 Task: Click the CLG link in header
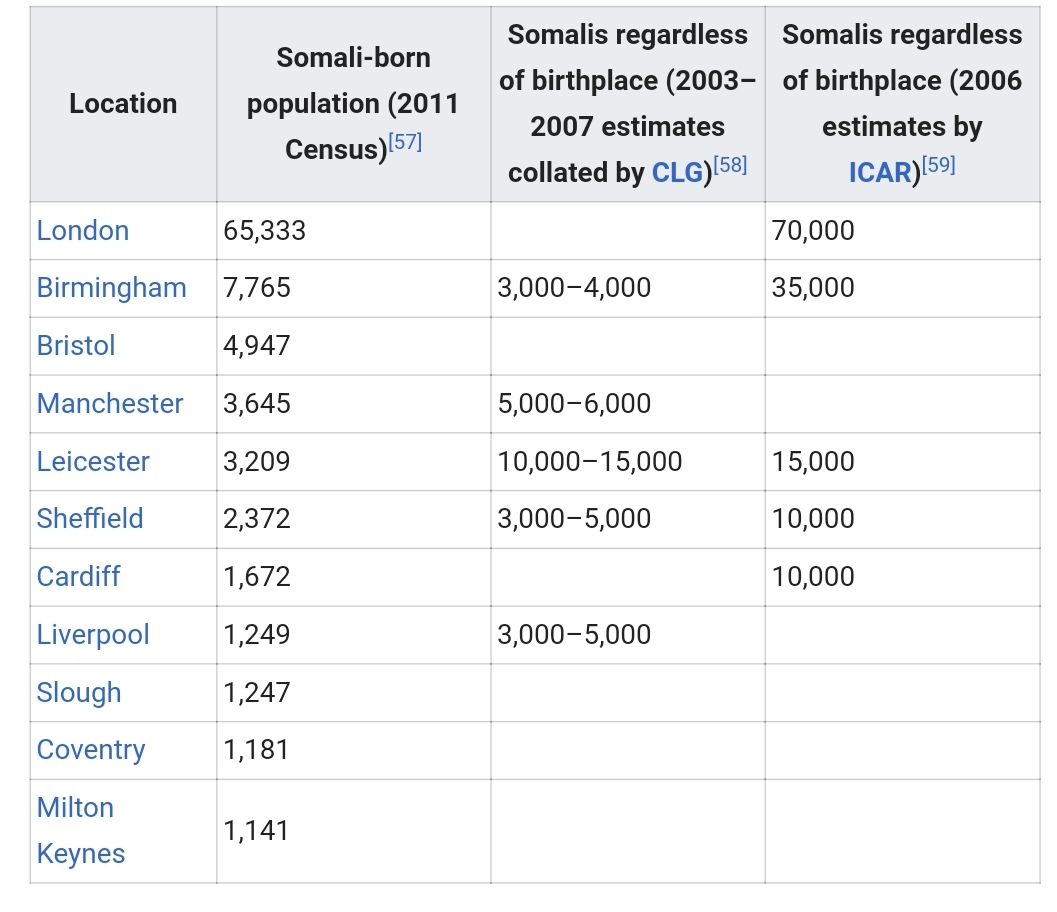point(680,173)
